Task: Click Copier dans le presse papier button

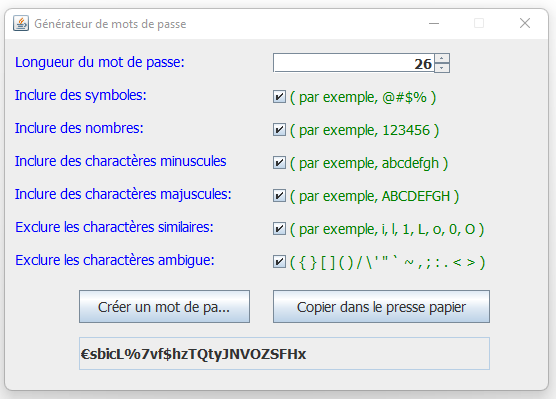Action: tap(381, 307)
